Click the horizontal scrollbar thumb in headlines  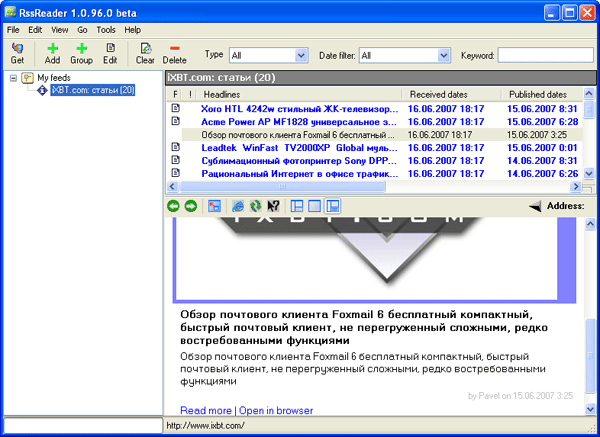tap(282, 186)
